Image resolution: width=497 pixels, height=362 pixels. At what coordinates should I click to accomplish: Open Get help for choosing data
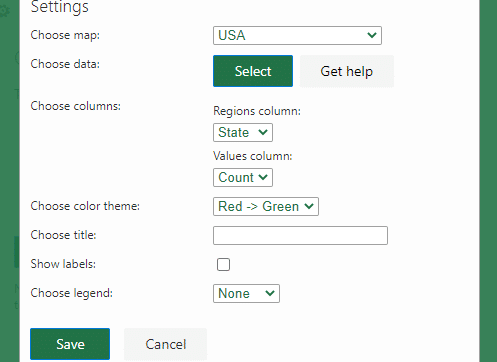[347, 71]
